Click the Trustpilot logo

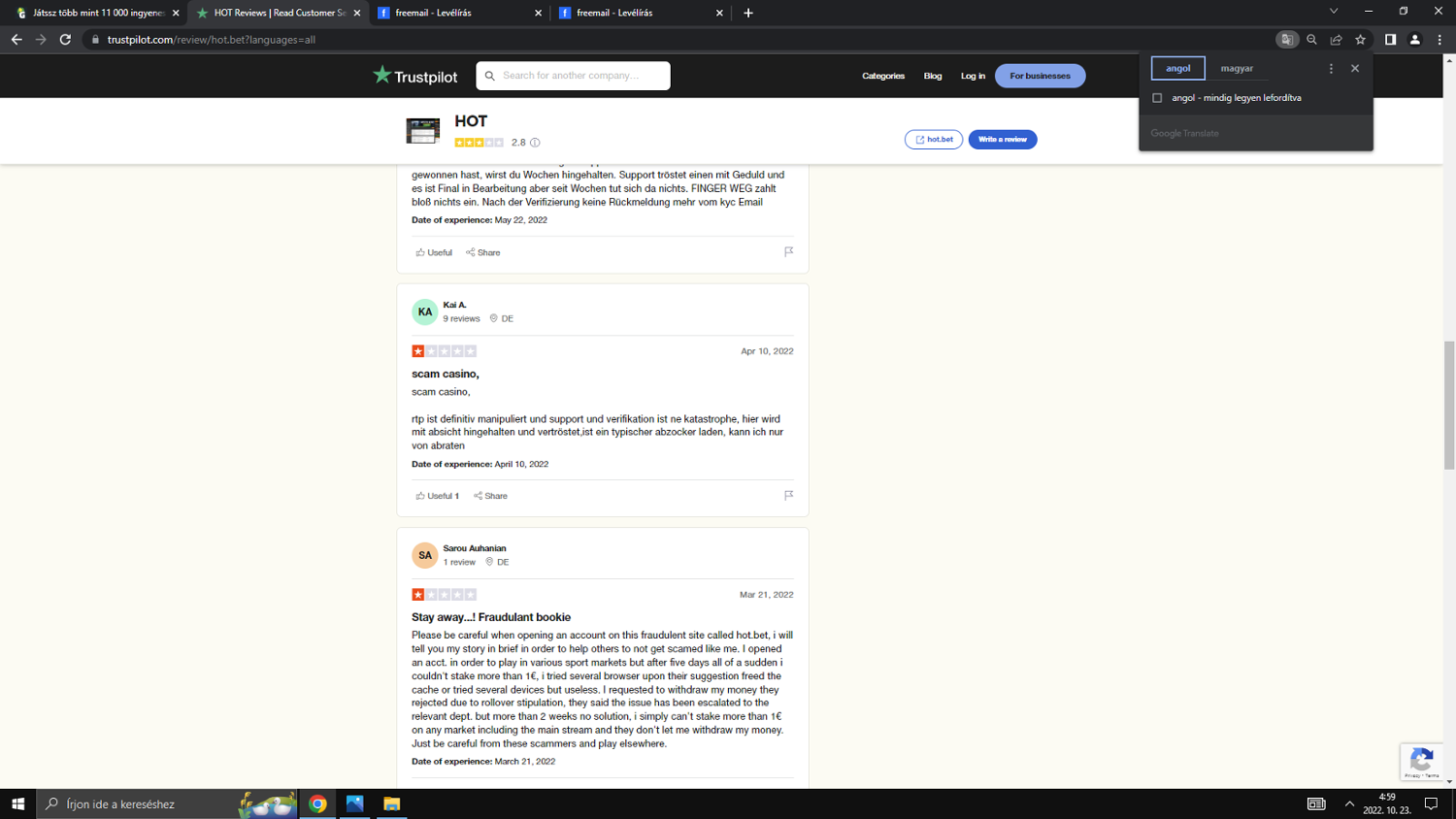415,76
